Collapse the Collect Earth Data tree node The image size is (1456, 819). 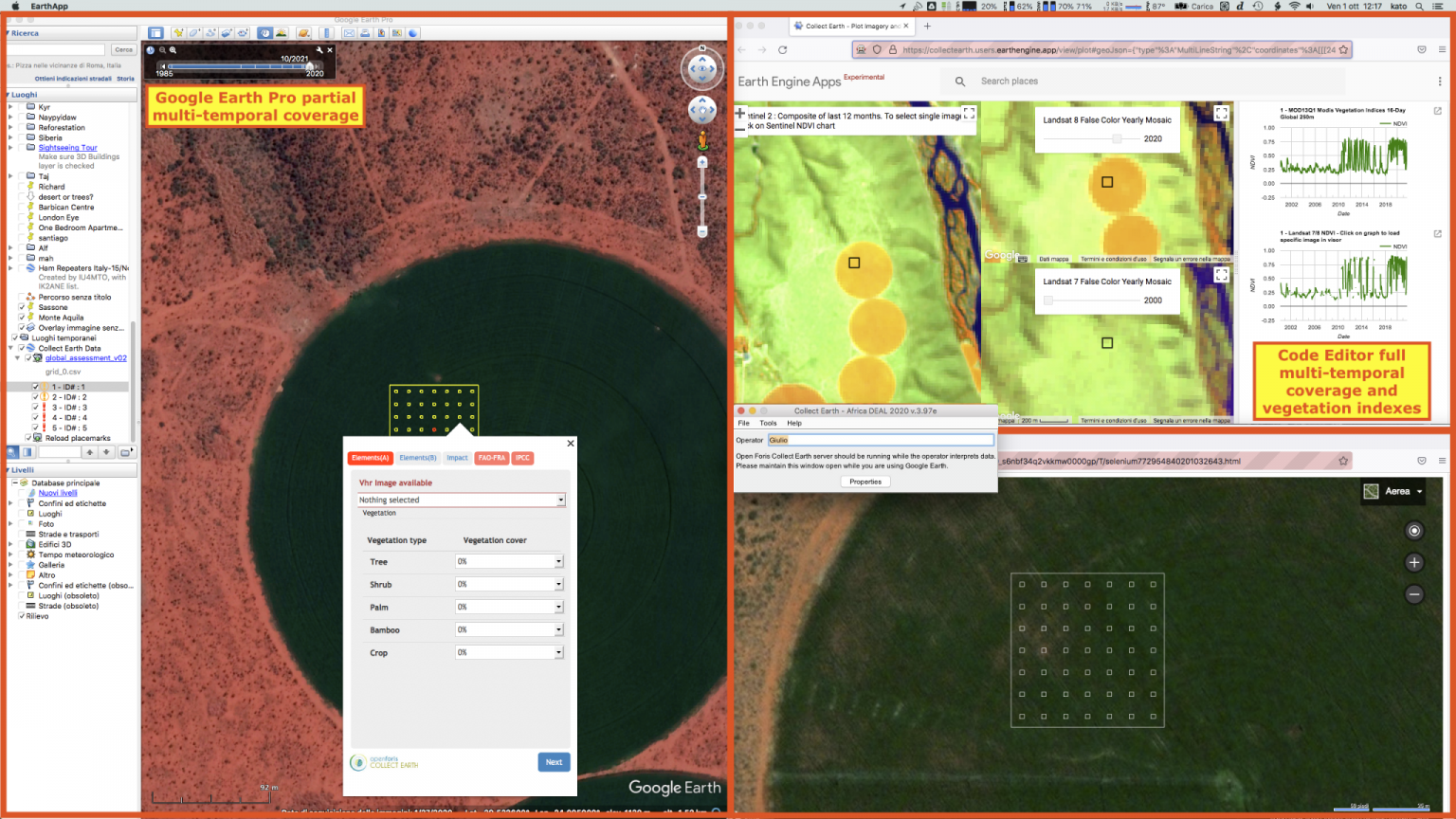[10, 348]
